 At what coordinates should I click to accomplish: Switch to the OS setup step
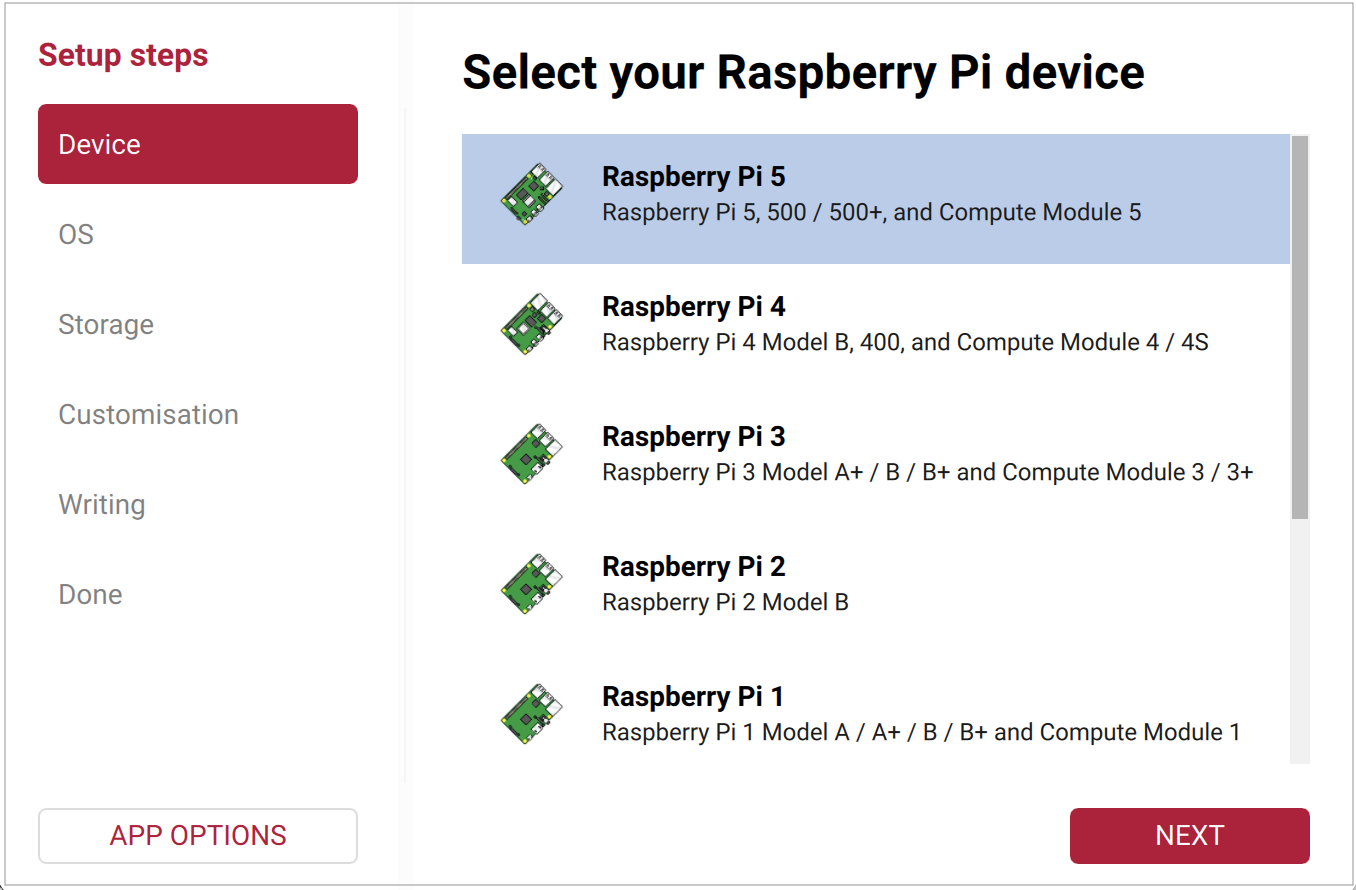click(x=197, y=234)
